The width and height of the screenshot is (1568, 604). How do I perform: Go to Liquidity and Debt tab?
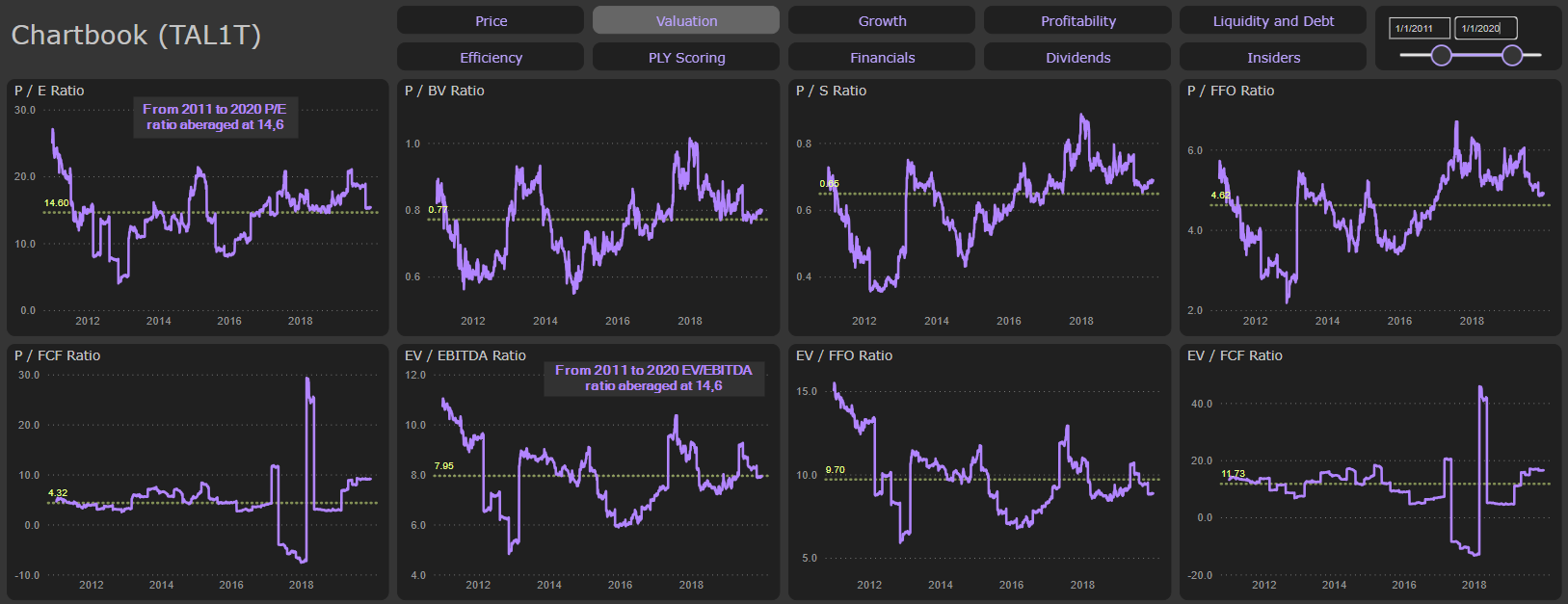1273,20
